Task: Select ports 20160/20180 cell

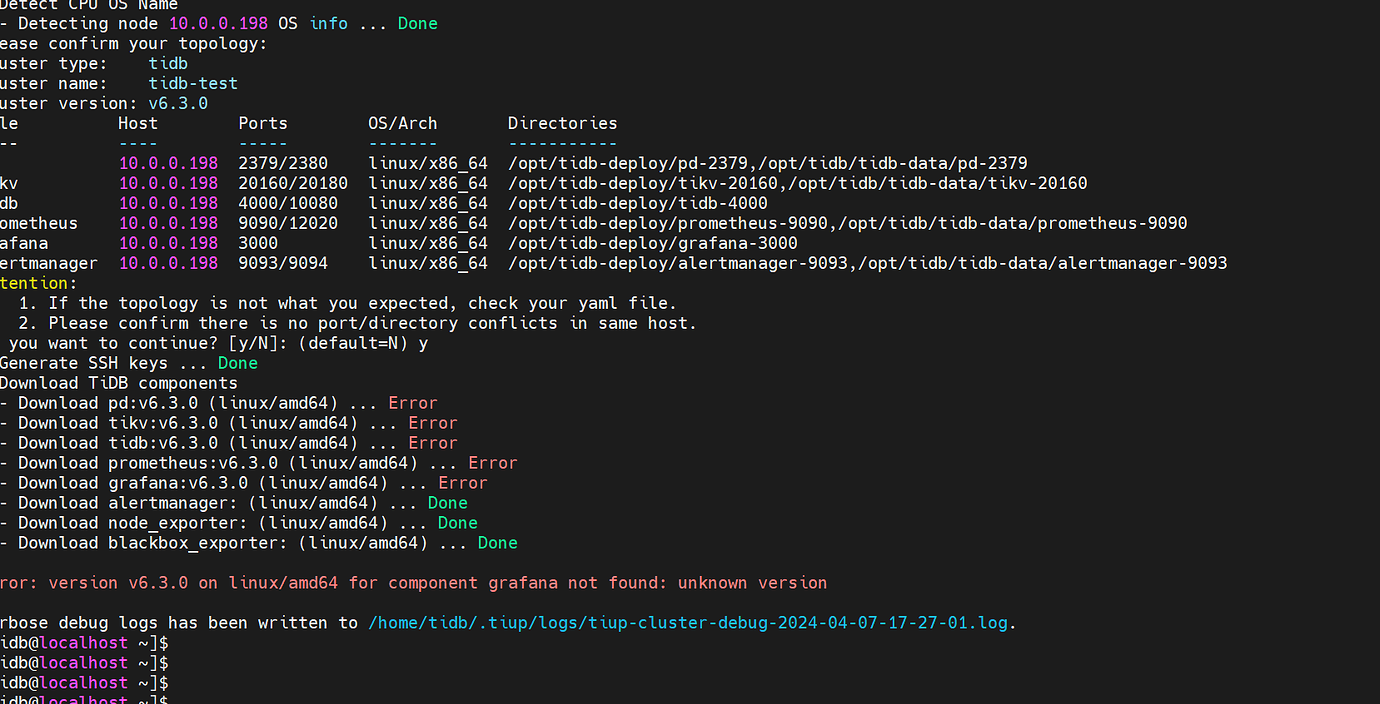Action: pyautogui.click(x=293, y=184)
